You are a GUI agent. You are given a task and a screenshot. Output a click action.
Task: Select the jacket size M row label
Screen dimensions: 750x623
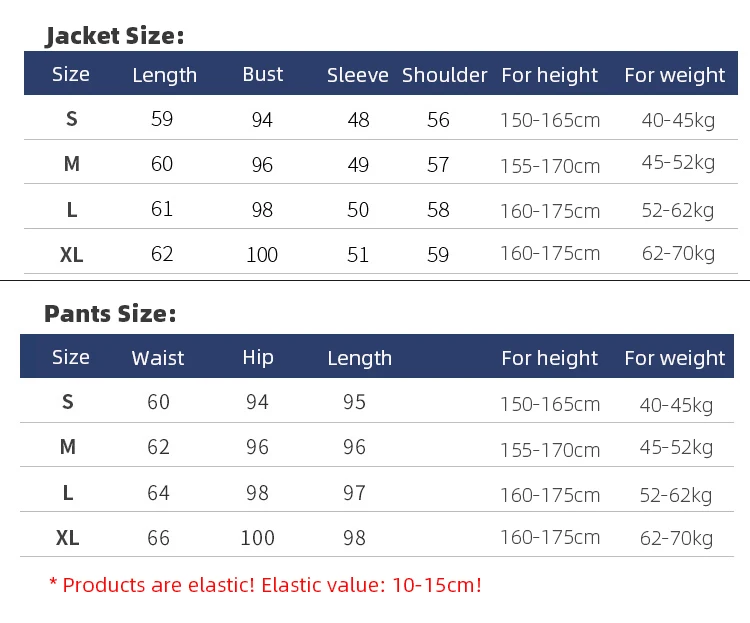(72, 164)
